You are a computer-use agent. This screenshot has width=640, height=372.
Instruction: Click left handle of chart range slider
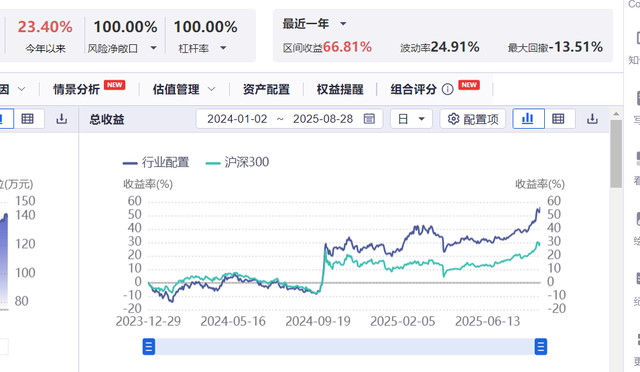[149, 347]
